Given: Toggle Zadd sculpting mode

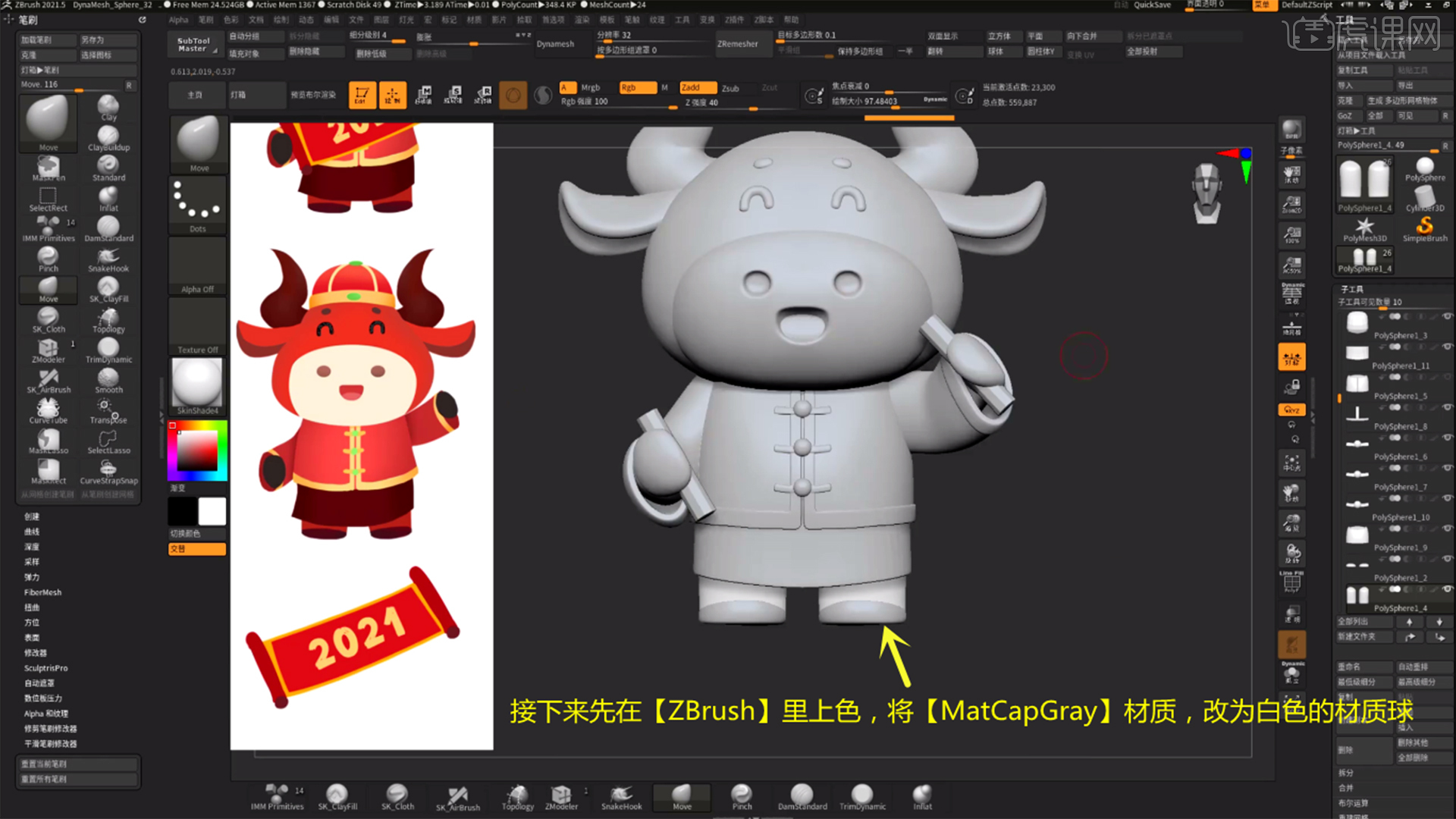Looking at the screenshot, I should point(696,87).
